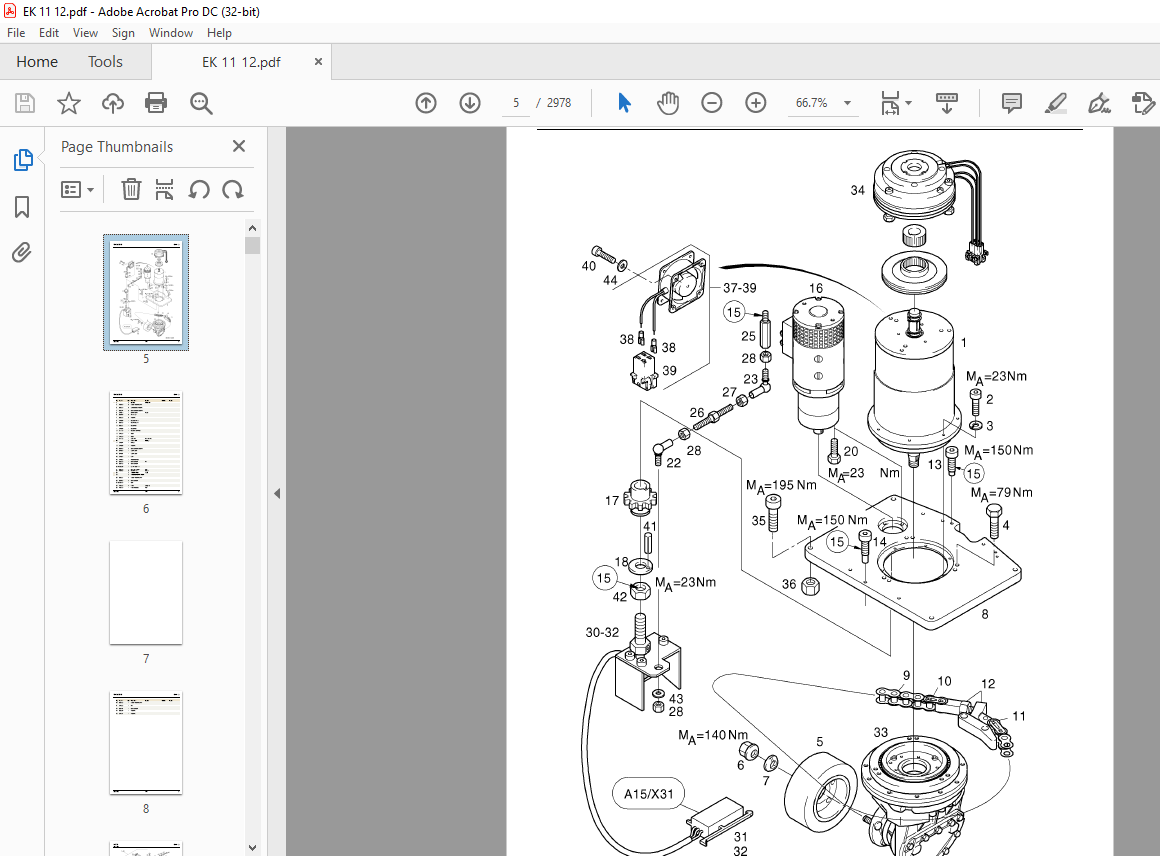Click the A15/X31 label in diagram
Image resolution: width=1160 pixels, height=856 pixels.
(x=649, y=794)
